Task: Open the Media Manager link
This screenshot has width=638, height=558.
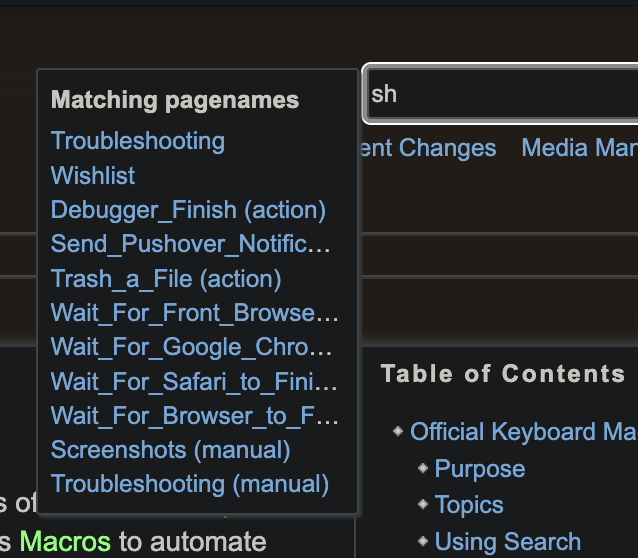Action: click(579, 148)
